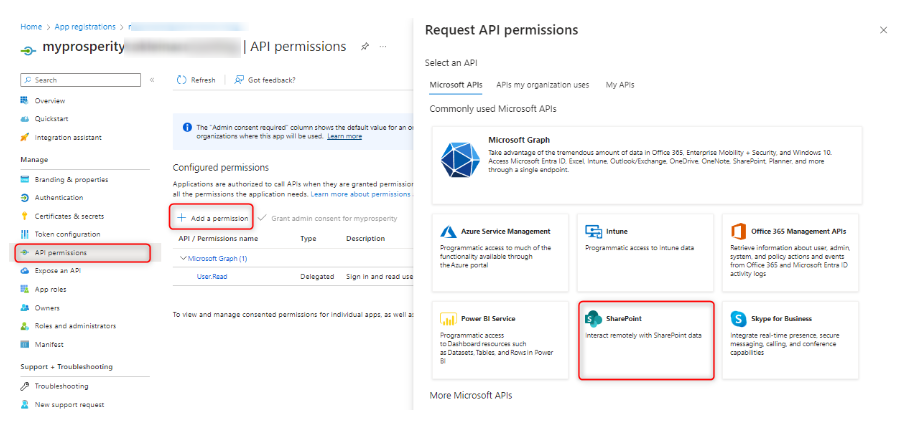Screen dimensions: 902x423
Task: Open Troubleshooting wrench icon
Action: tap(24, 386)
